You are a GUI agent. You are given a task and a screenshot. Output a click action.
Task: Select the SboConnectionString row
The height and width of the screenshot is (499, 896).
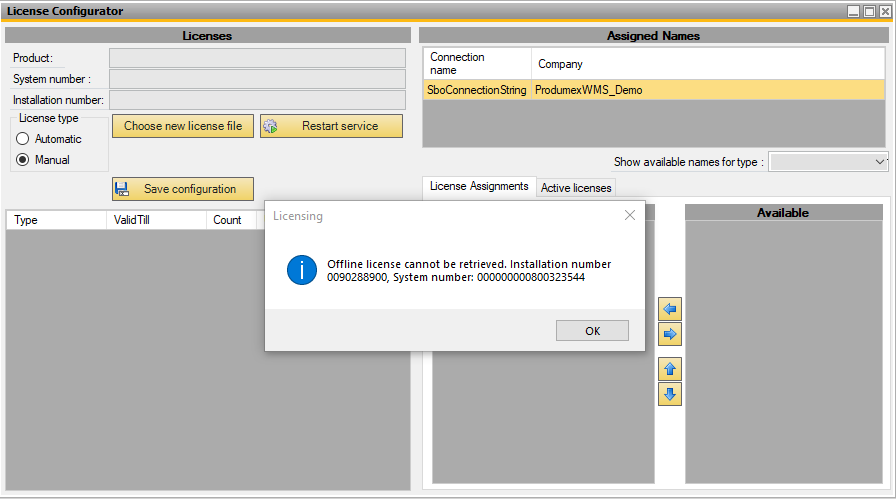click(476, 90)
